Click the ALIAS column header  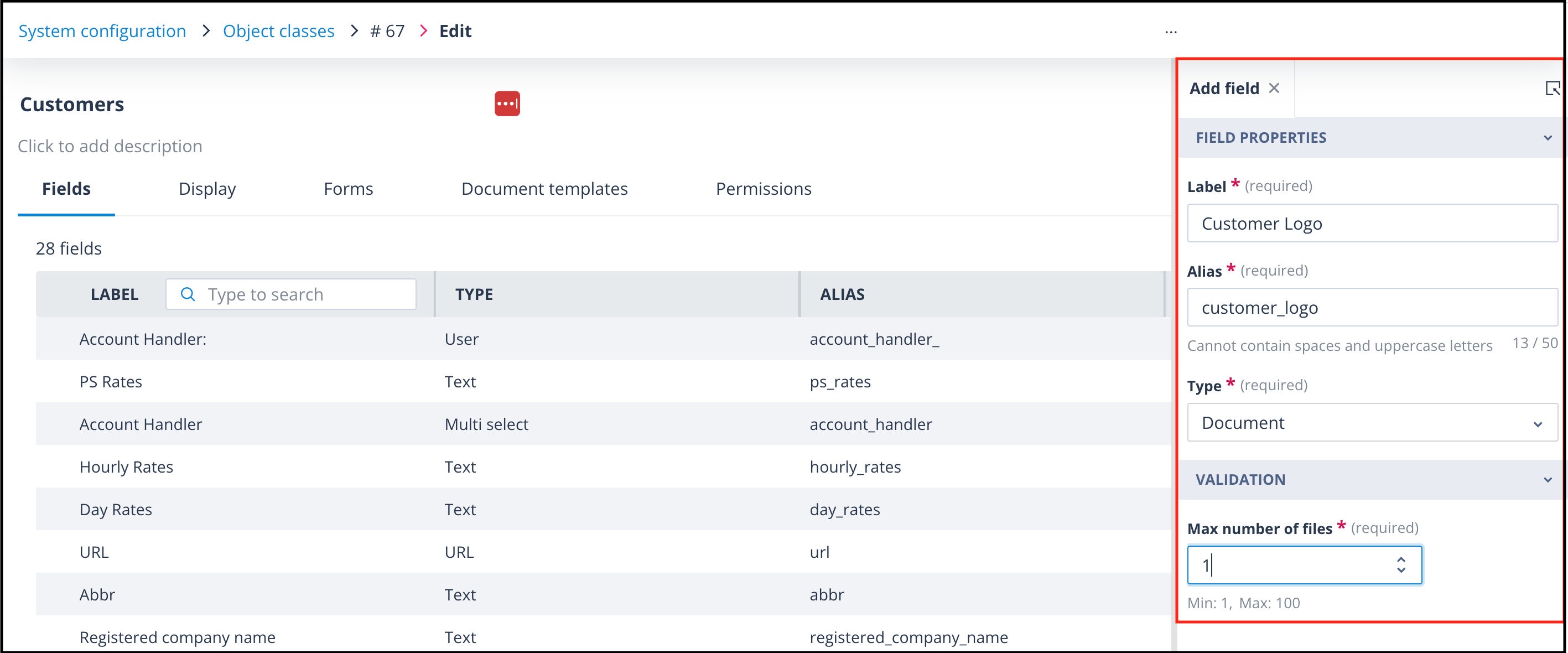[842, 294]
